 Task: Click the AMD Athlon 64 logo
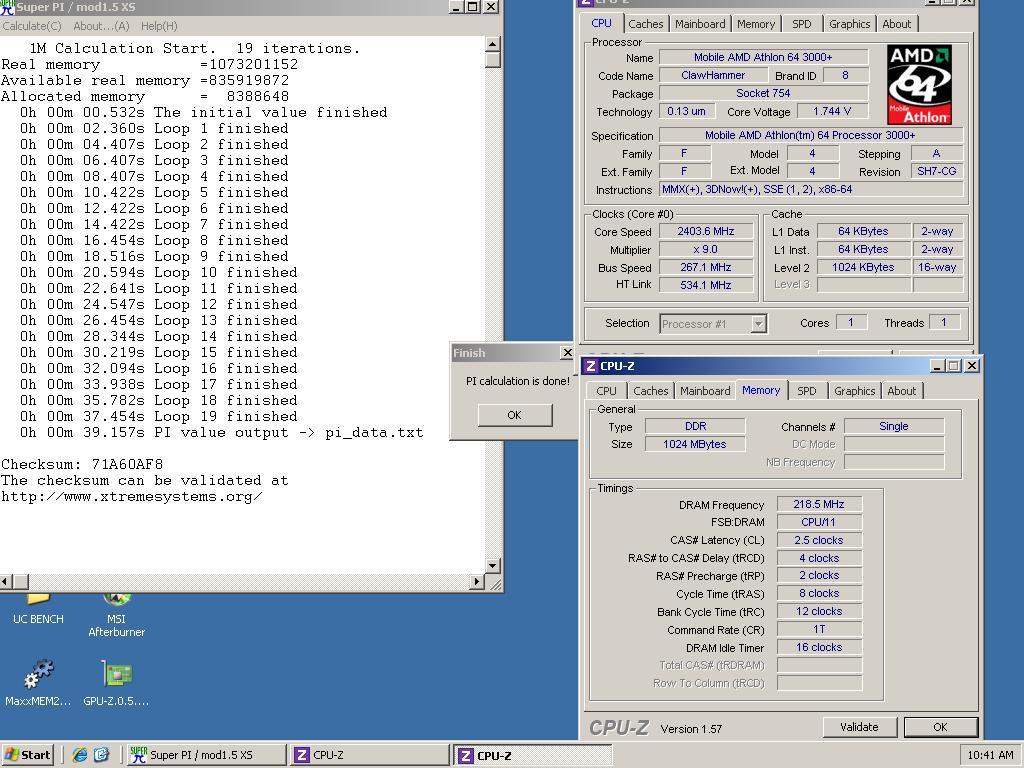(920, 84)
